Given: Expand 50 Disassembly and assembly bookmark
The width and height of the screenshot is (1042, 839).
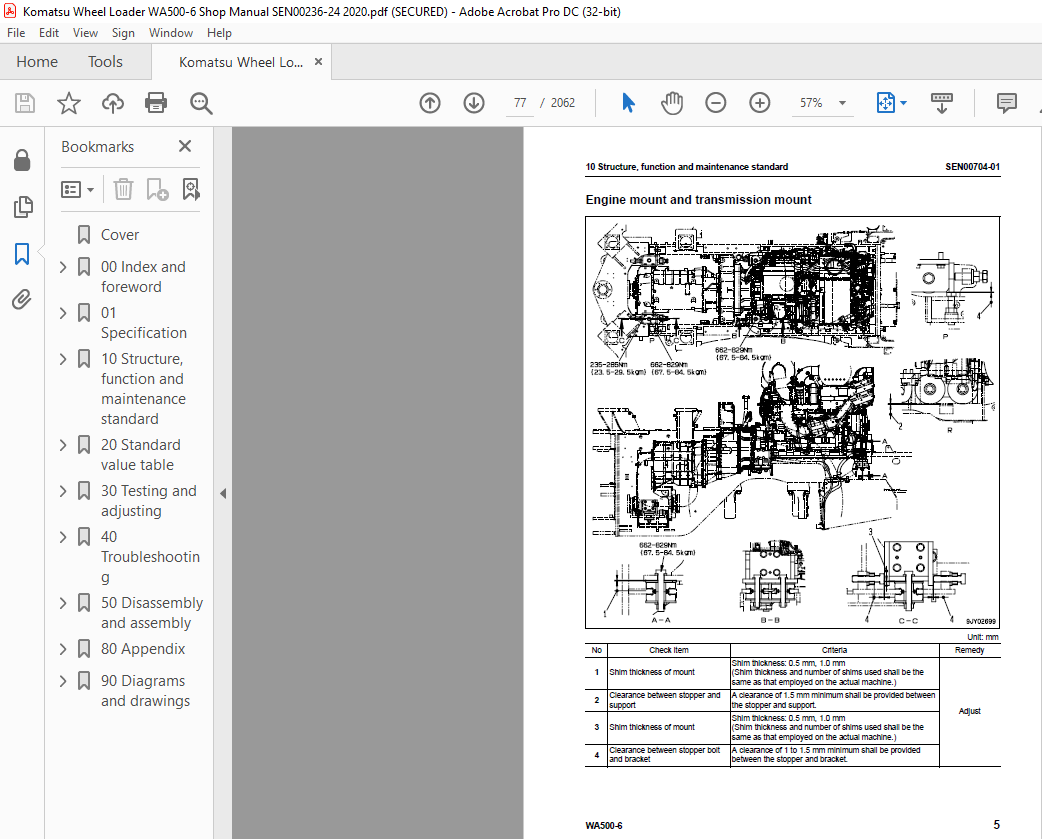Looking at the screenshot, I should click(63, 603).
